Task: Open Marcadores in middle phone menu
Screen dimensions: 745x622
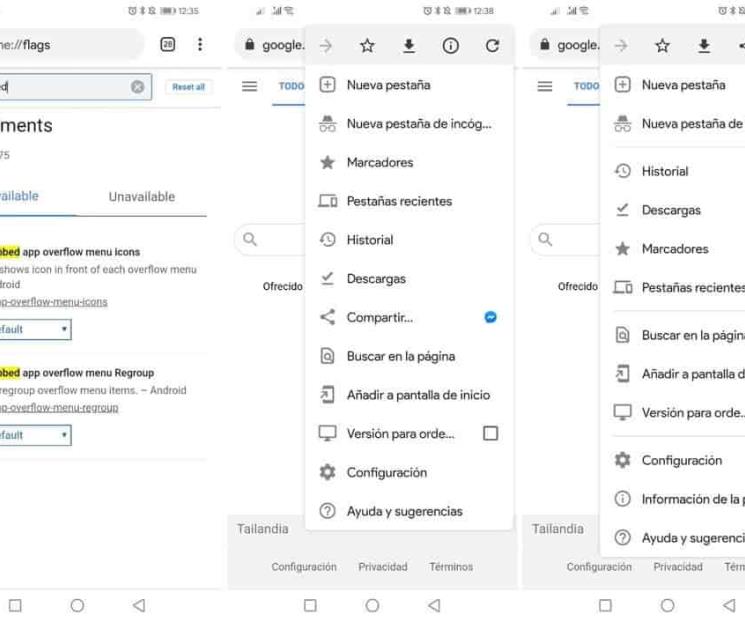Action: pyautogui.click(x=409, y=163)
